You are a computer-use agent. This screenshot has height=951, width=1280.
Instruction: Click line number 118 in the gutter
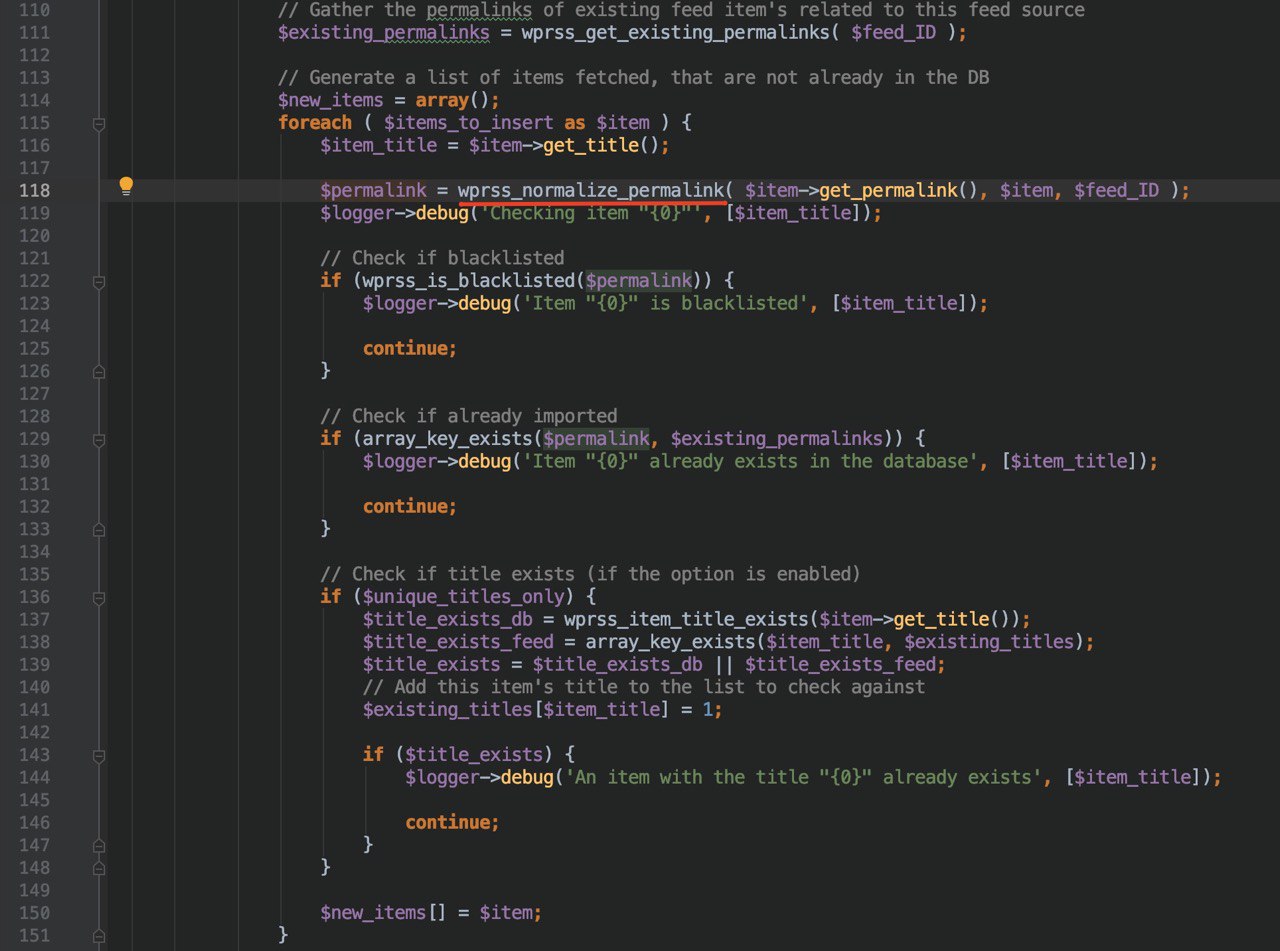tap(33, 190)
